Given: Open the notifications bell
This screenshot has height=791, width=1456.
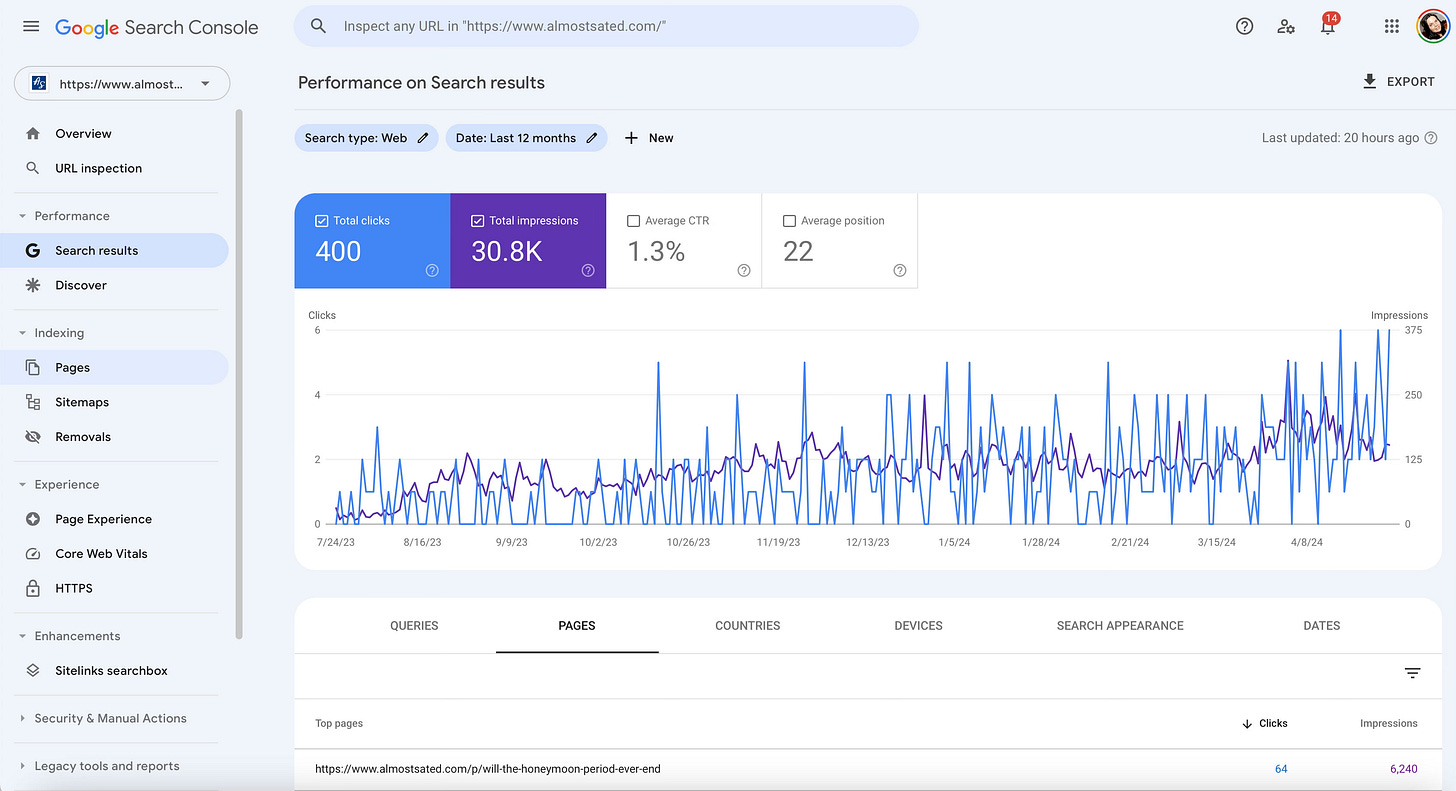Looking at the screenshot, I should [x=1328, y=28].
